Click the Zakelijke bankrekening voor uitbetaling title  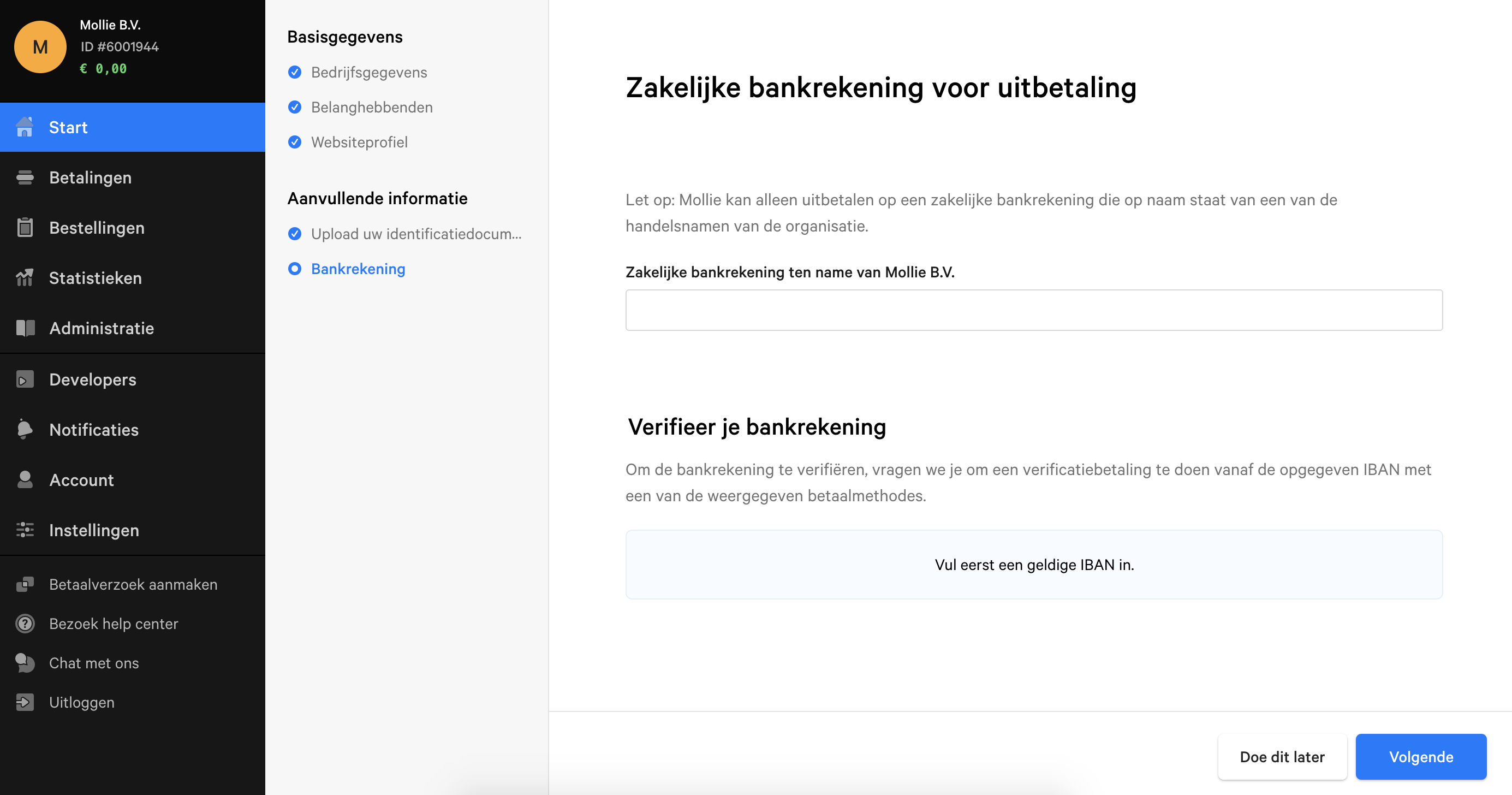[881, 87]
